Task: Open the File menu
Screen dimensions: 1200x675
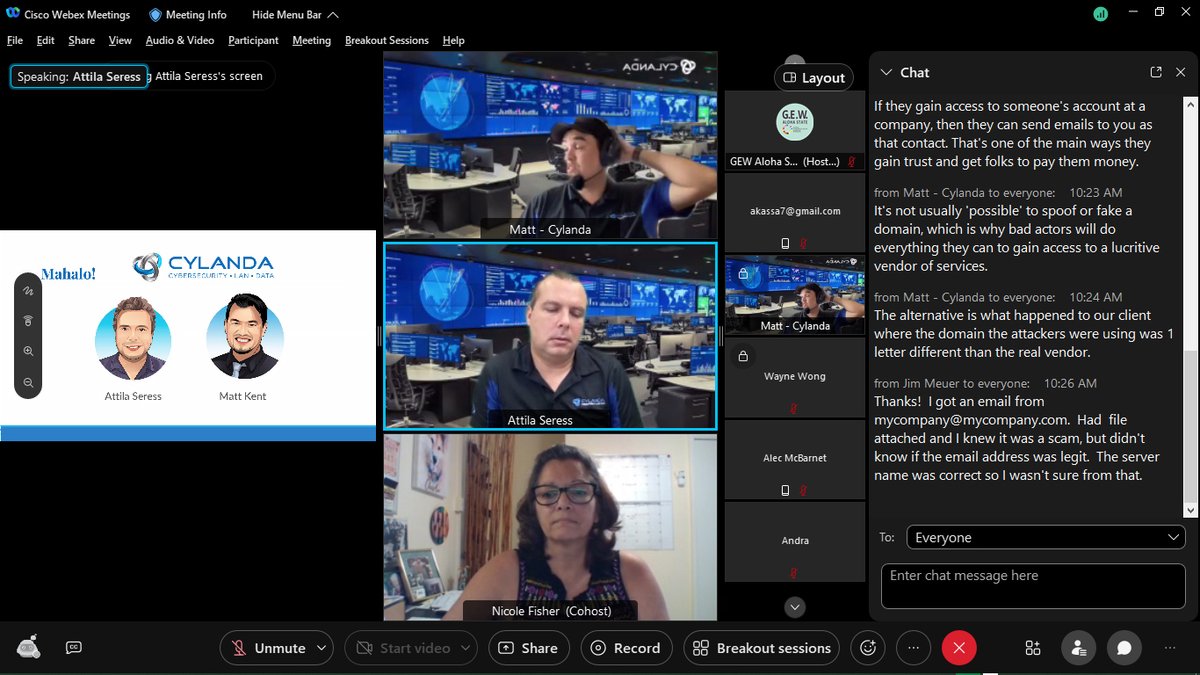Action: [x=15, y=40]
